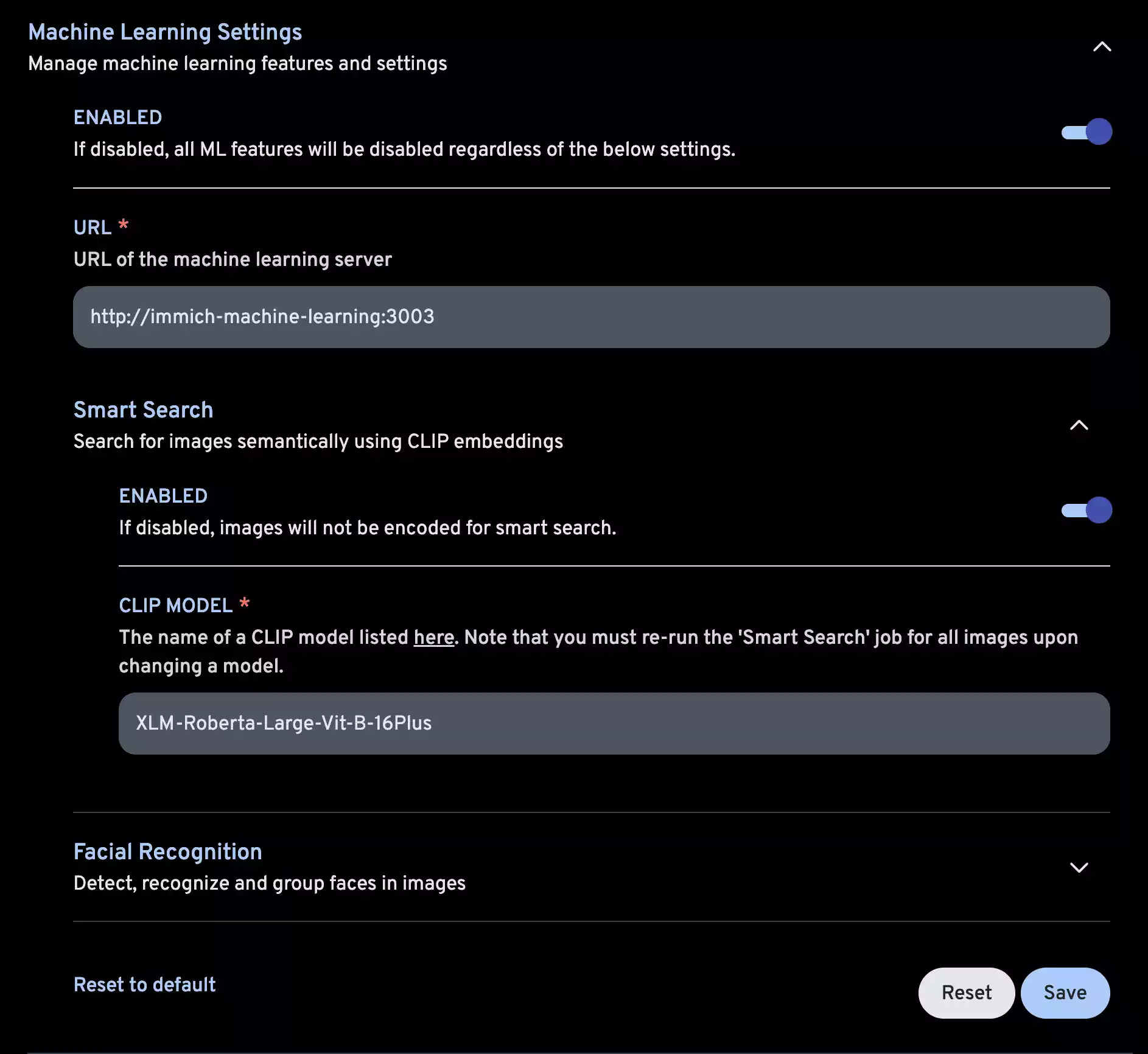Click the machine learning server URL field
The image size is (1148, 1054).
pyautogui.click(x=591, y=317)
